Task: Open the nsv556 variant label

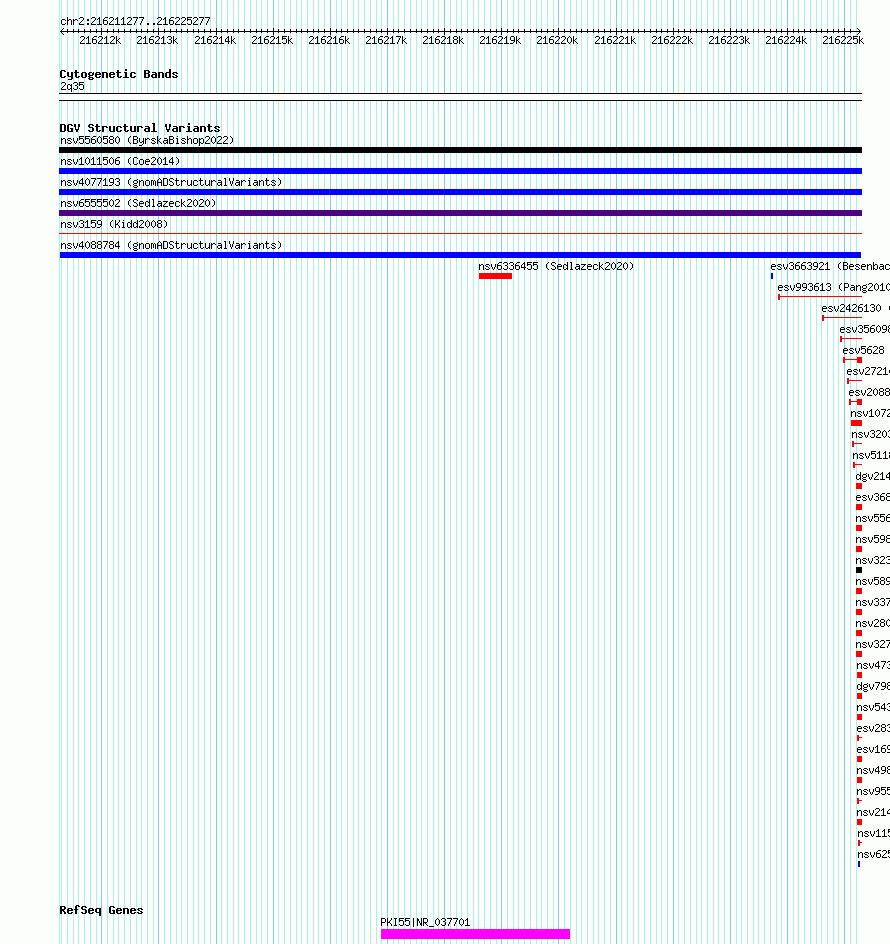Action: [x=873, y=518]
